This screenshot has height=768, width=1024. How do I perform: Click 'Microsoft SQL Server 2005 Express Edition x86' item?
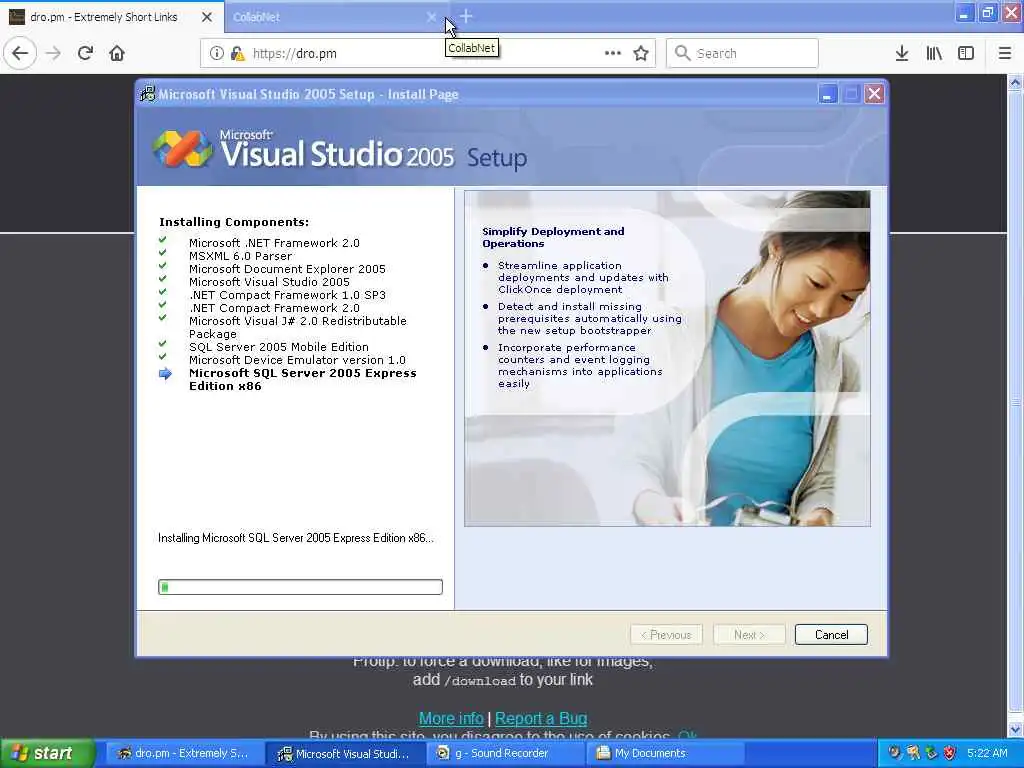click(x=302, y=379)
